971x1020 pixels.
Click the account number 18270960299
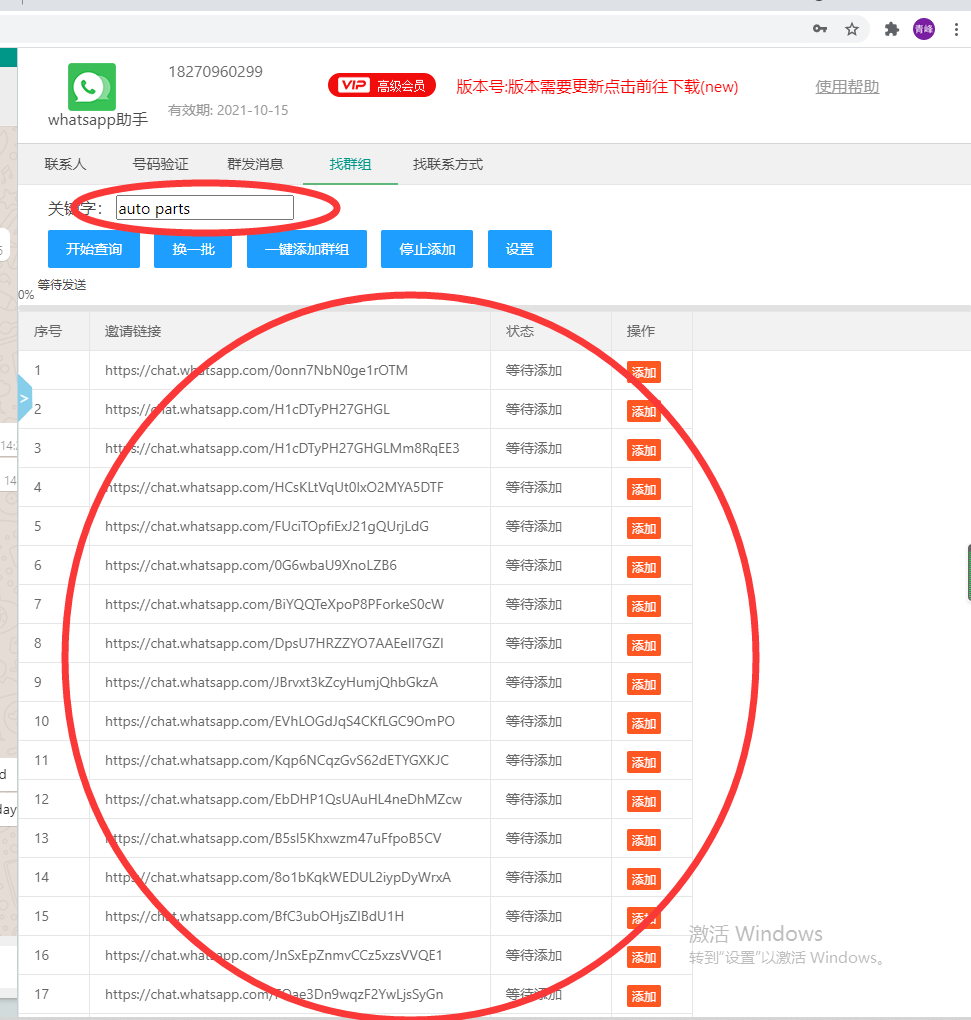(215, 72)
